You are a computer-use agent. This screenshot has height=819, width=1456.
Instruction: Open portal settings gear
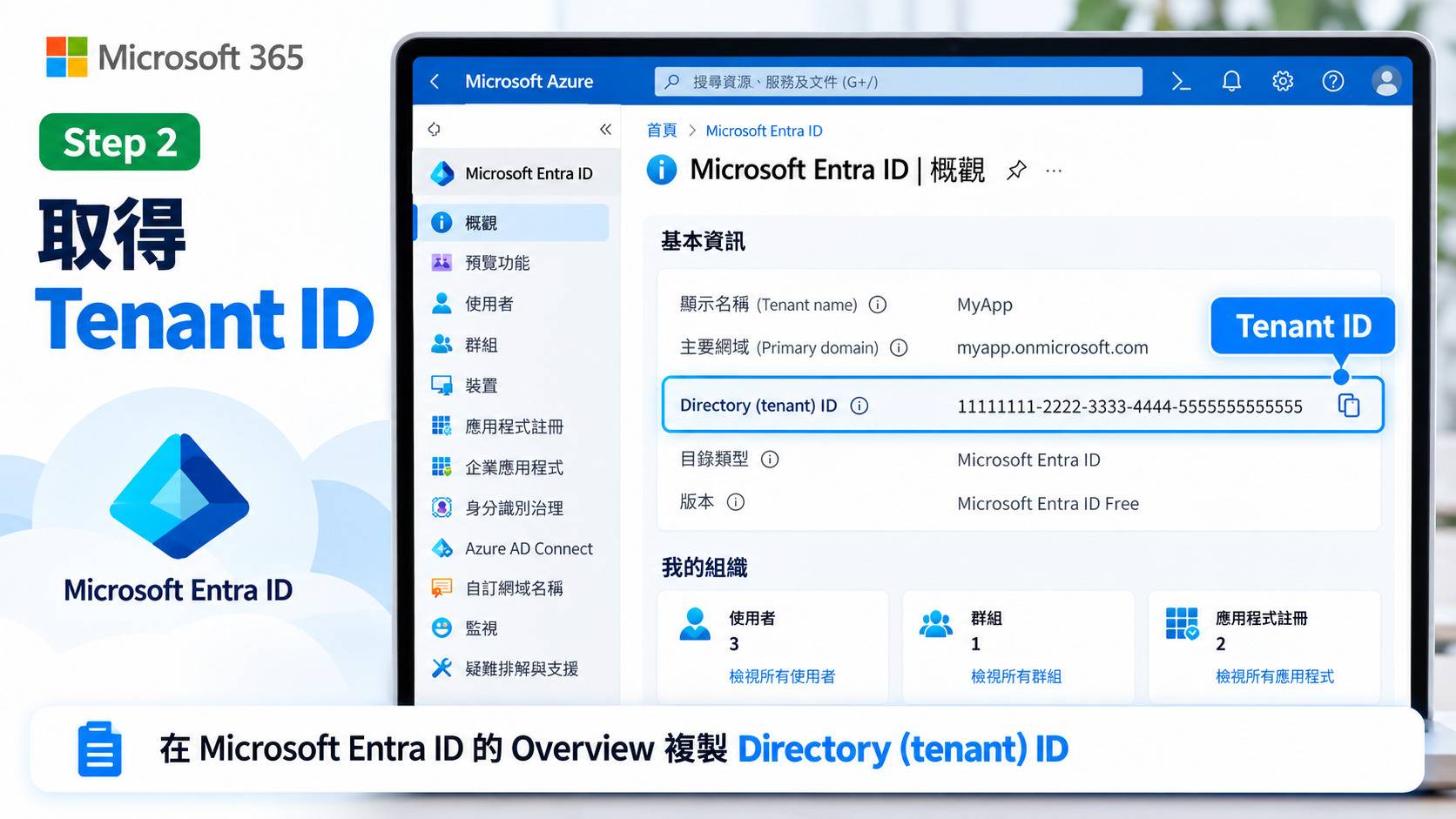(x=1283, y=82)
